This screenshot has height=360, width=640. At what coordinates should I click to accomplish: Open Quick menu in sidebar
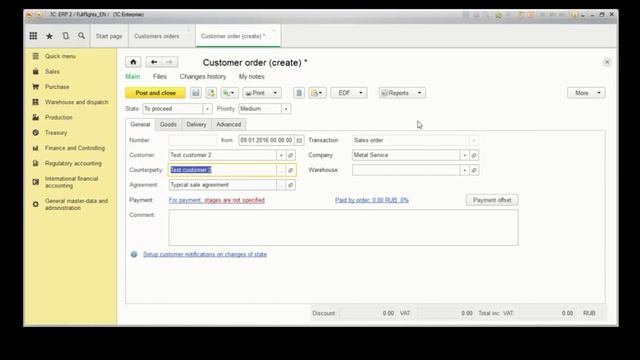click(x=60, y=56)
